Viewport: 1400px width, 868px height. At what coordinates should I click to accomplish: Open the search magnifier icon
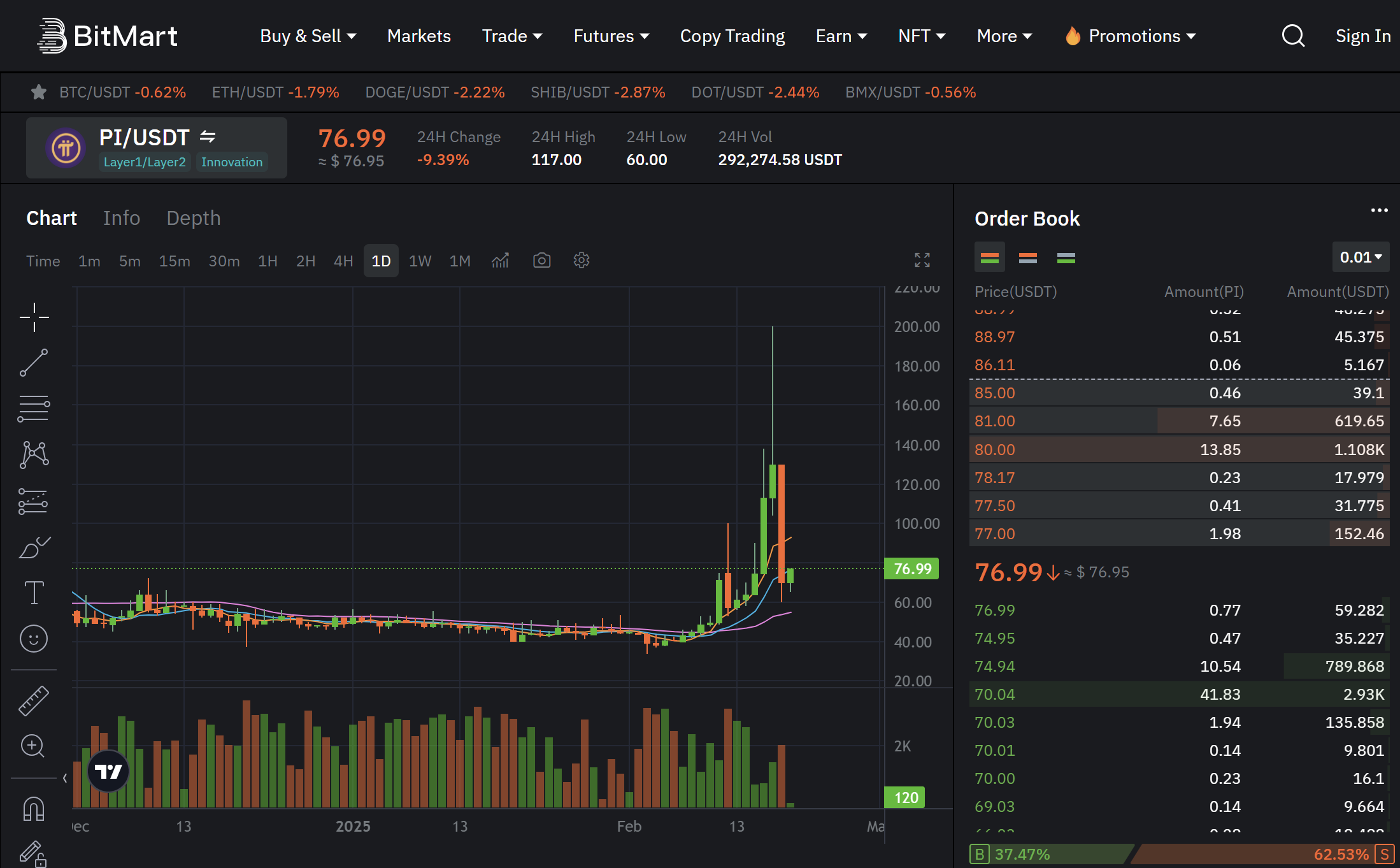[1293, 36]
